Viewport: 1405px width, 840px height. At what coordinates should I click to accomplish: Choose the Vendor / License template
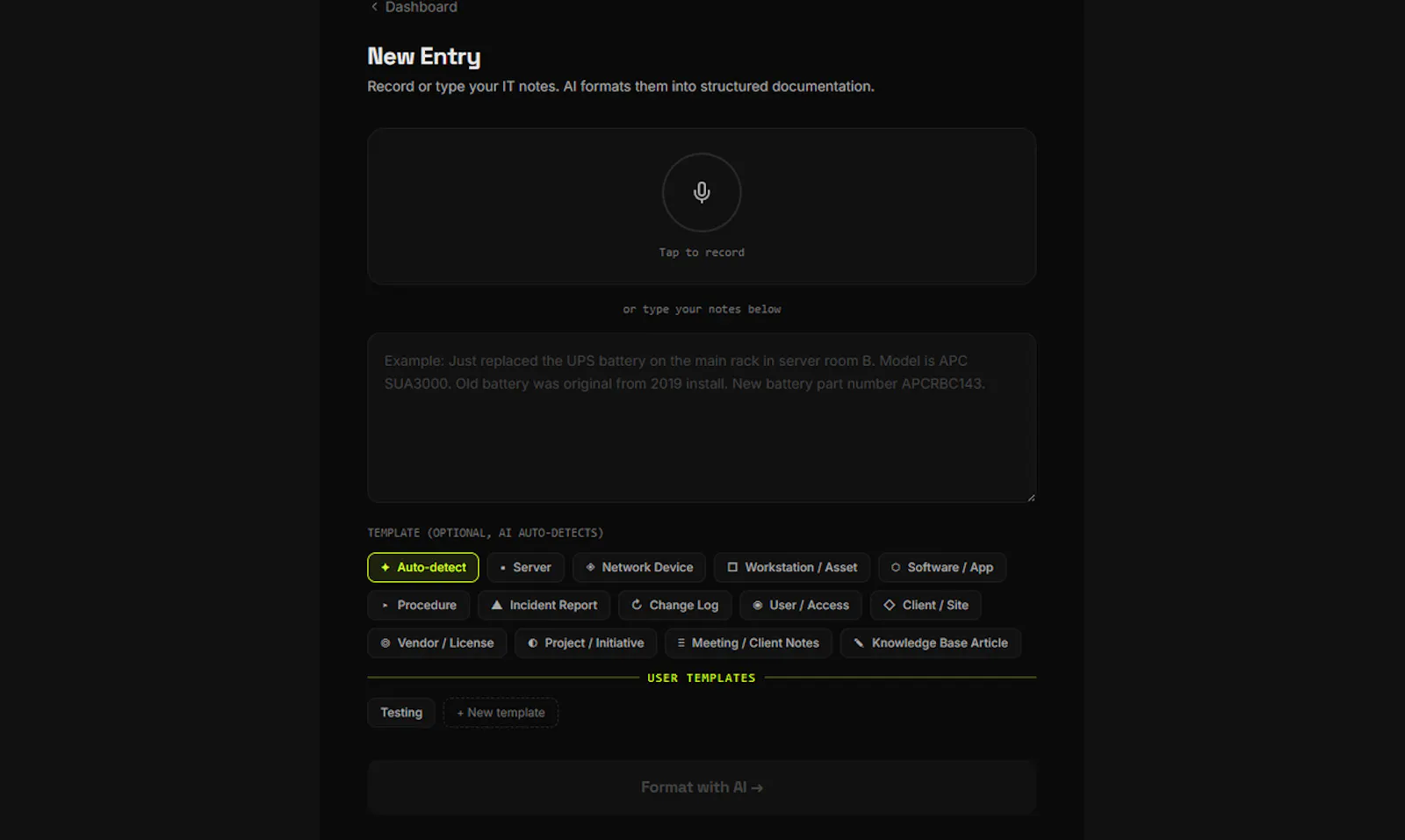(436, 643)
